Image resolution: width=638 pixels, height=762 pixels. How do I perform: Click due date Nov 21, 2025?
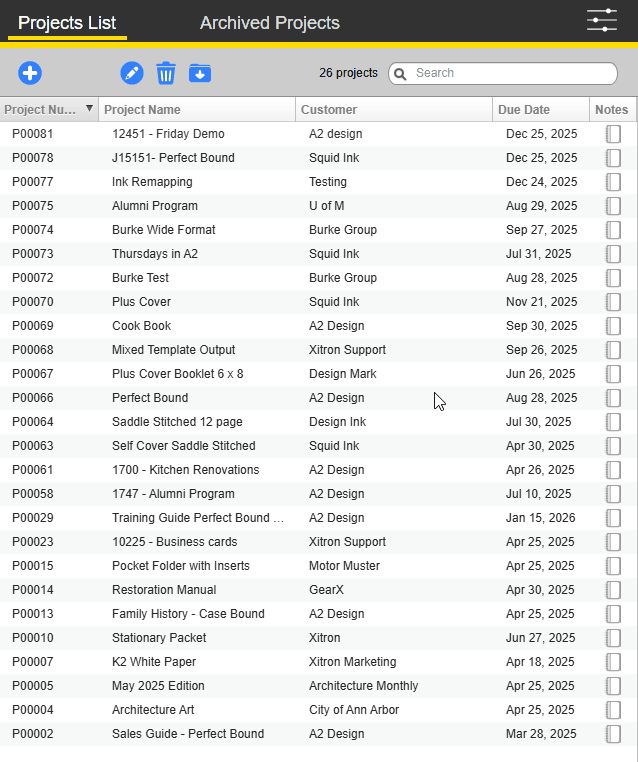pos(541,302)
